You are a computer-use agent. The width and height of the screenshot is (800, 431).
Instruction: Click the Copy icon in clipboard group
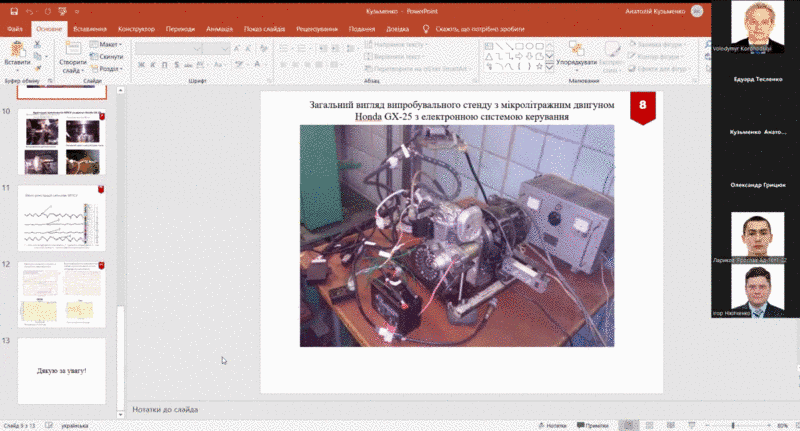coord(37,56)
